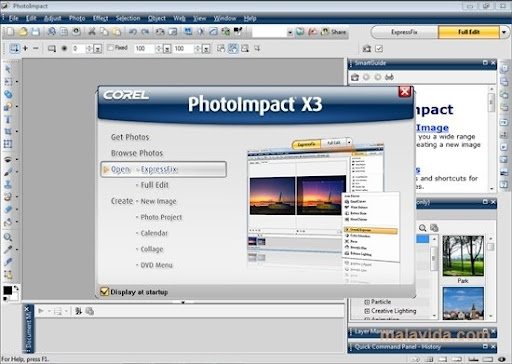Click the Print Preview magnifier icon
The height and width of the screenshot is (364, 512).
pos(51,32)
